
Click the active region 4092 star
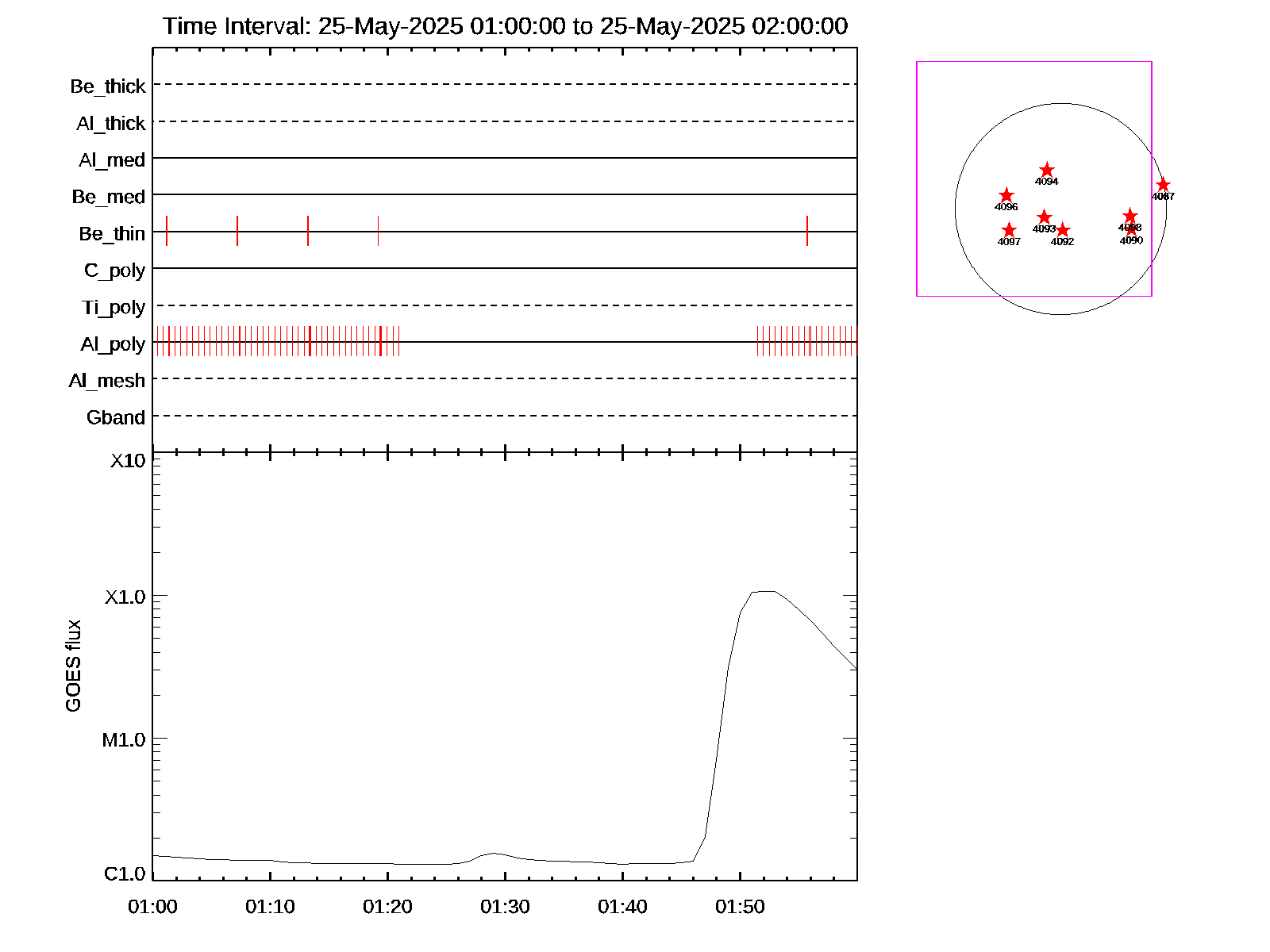(1063, 231)
